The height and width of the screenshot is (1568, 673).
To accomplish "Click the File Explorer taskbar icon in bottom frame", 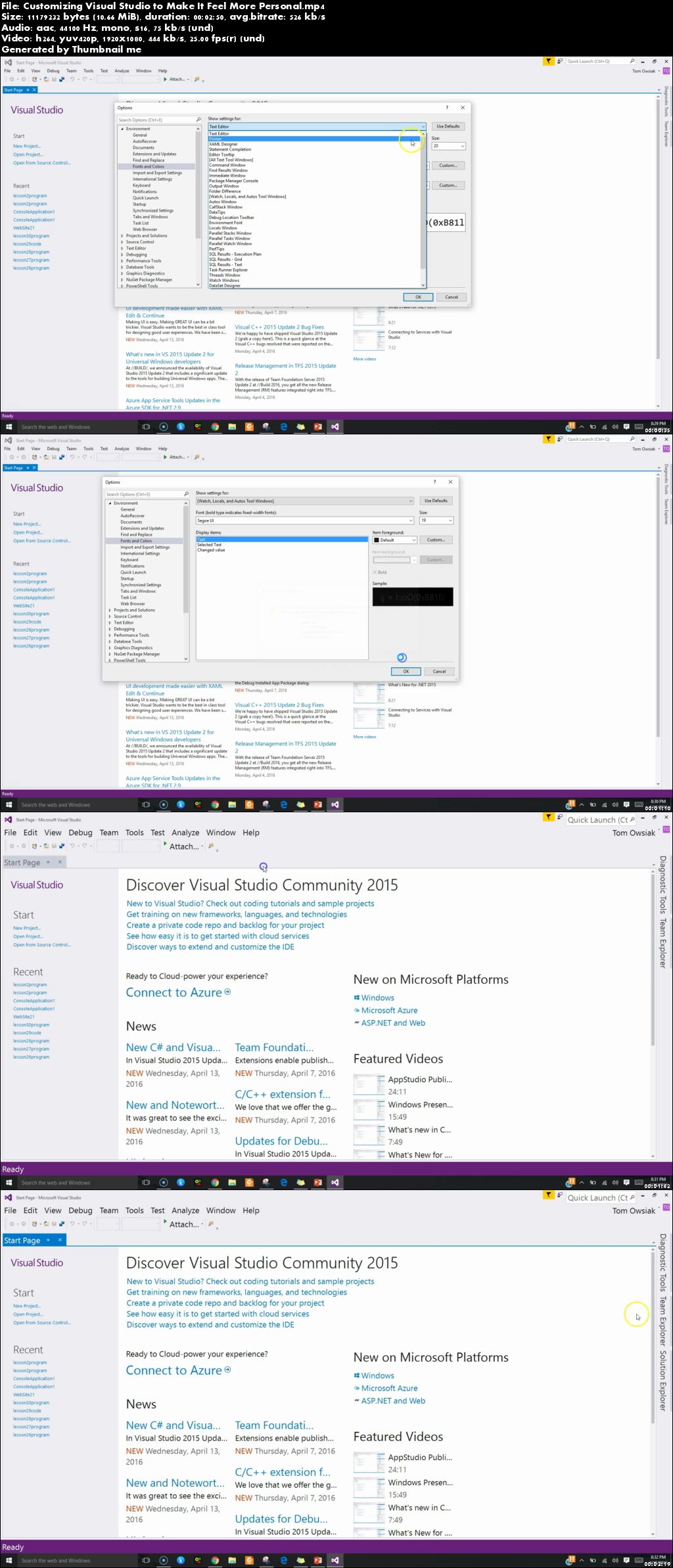I will click(x=232, y=1560).
